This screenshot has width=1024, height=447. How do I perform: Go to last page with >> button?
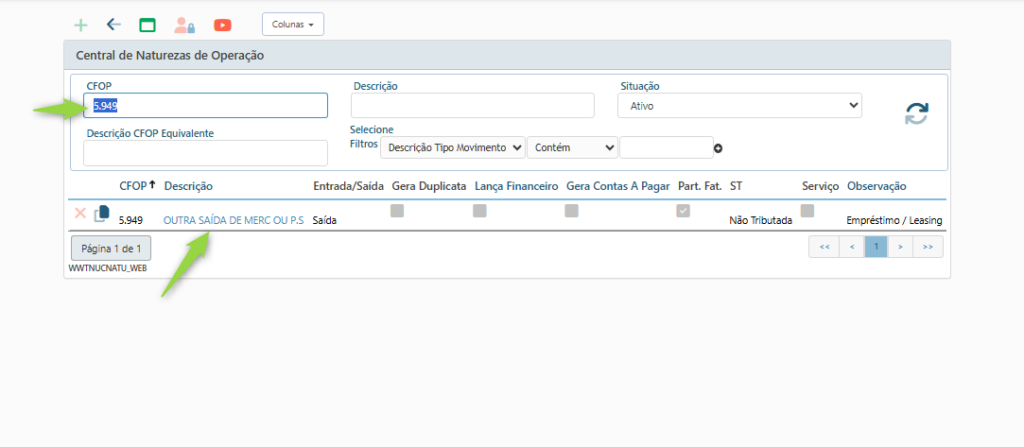tap(928, 247)
